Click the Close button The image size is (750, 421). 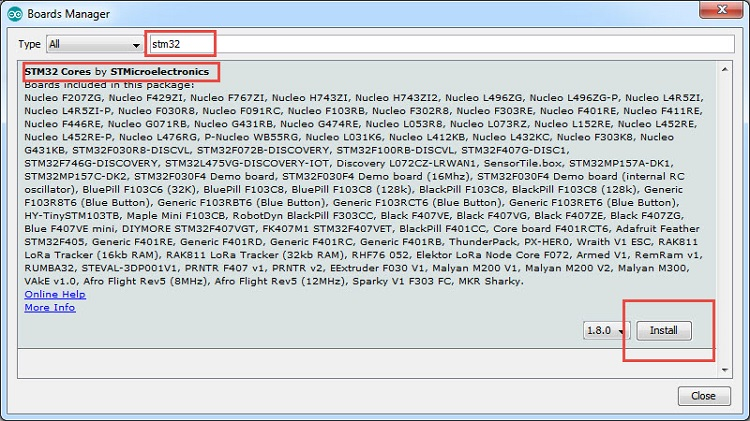[x=704, y=396]
